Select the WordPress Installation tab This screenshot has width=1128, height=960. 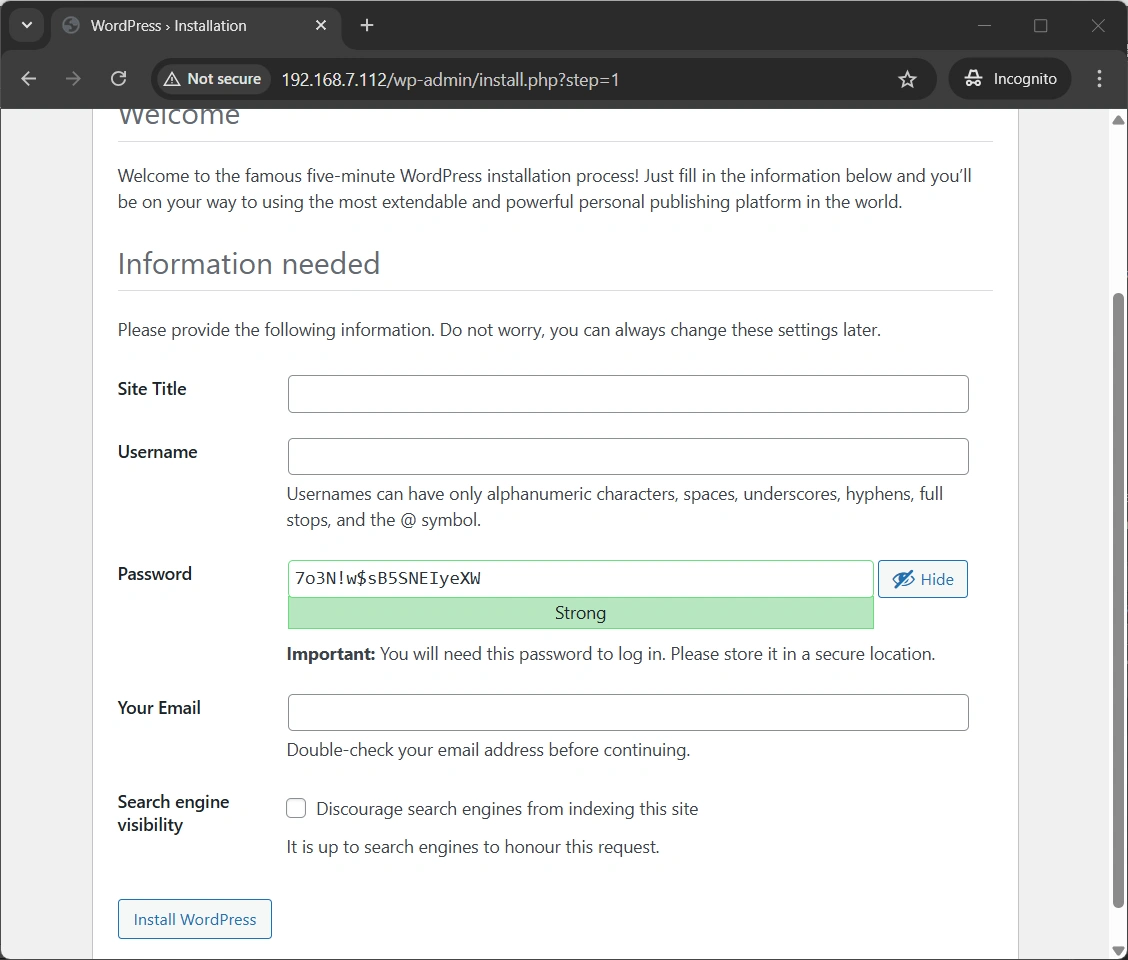(180, 26)
